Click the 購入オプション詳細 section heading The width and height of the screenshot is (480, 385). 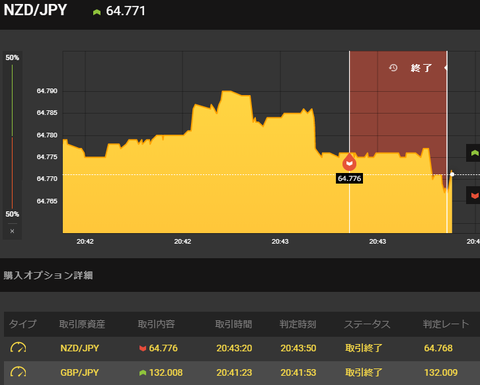[x=48, y=275]
